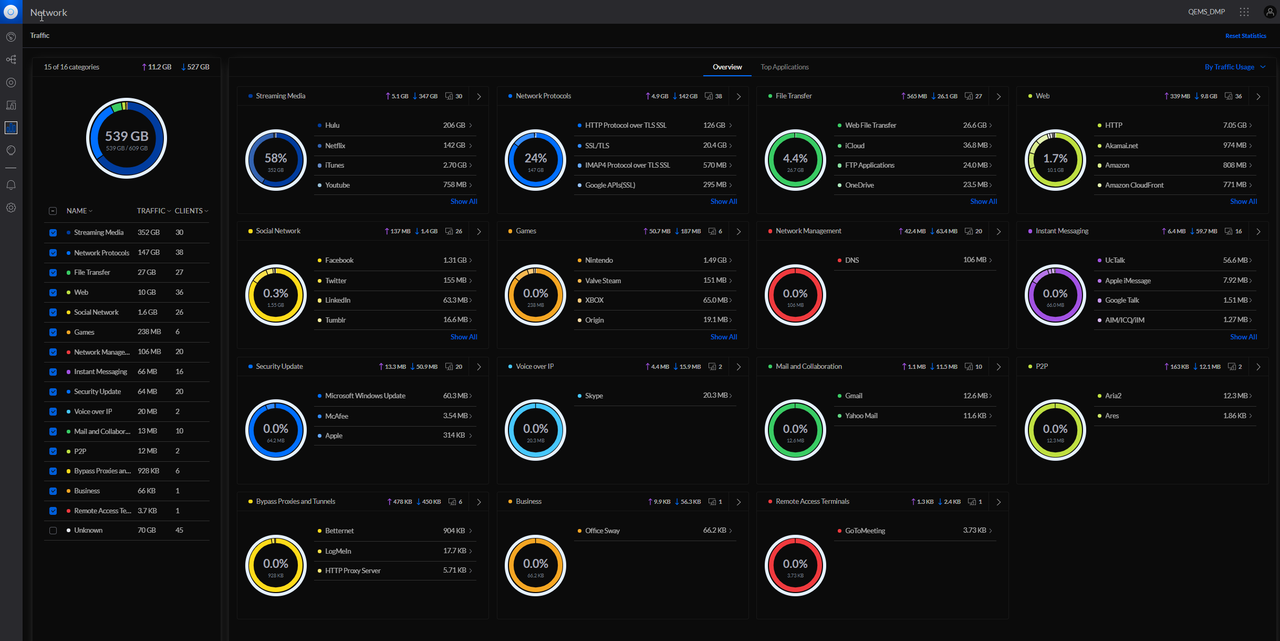Click the QEMS_DMP site name
This screenshot has width=1280, height=641.
[1206, 12]
